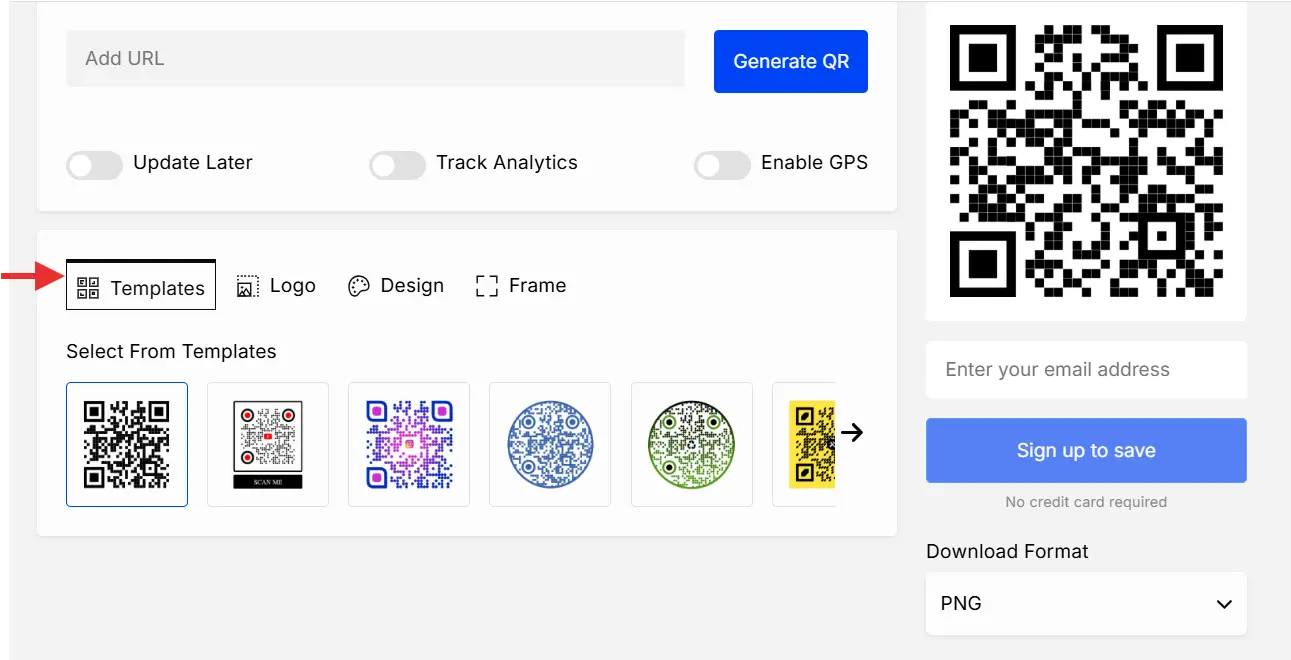Enable the Update Later toggle
The height and width of the screenshot is (660, 1291).
(x=94, y=166)
